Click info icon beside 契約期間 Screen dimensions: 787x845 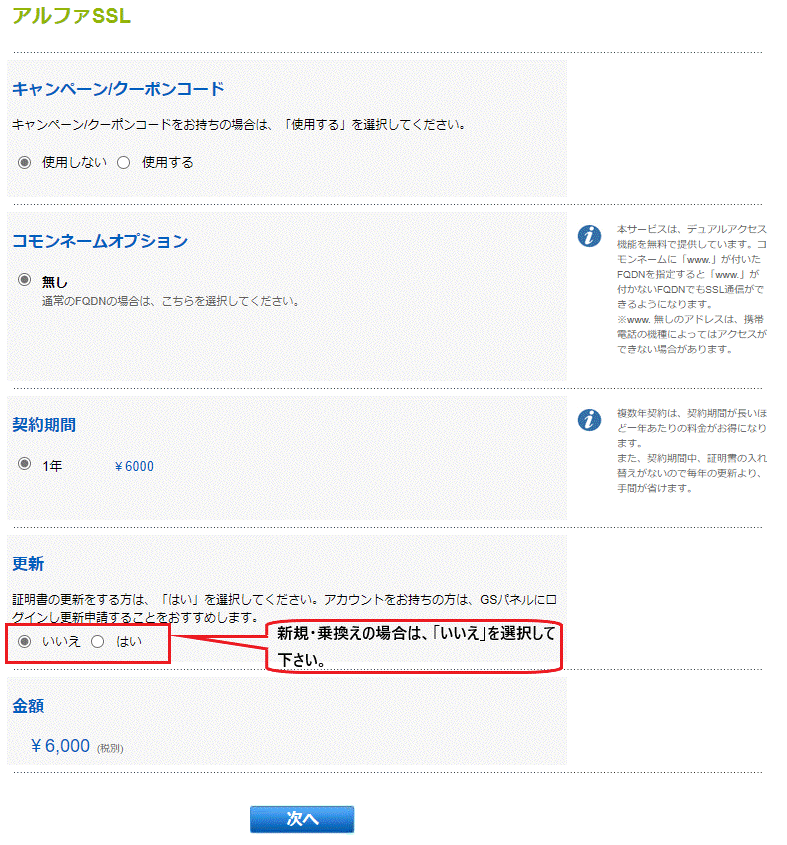pos(589,420)
